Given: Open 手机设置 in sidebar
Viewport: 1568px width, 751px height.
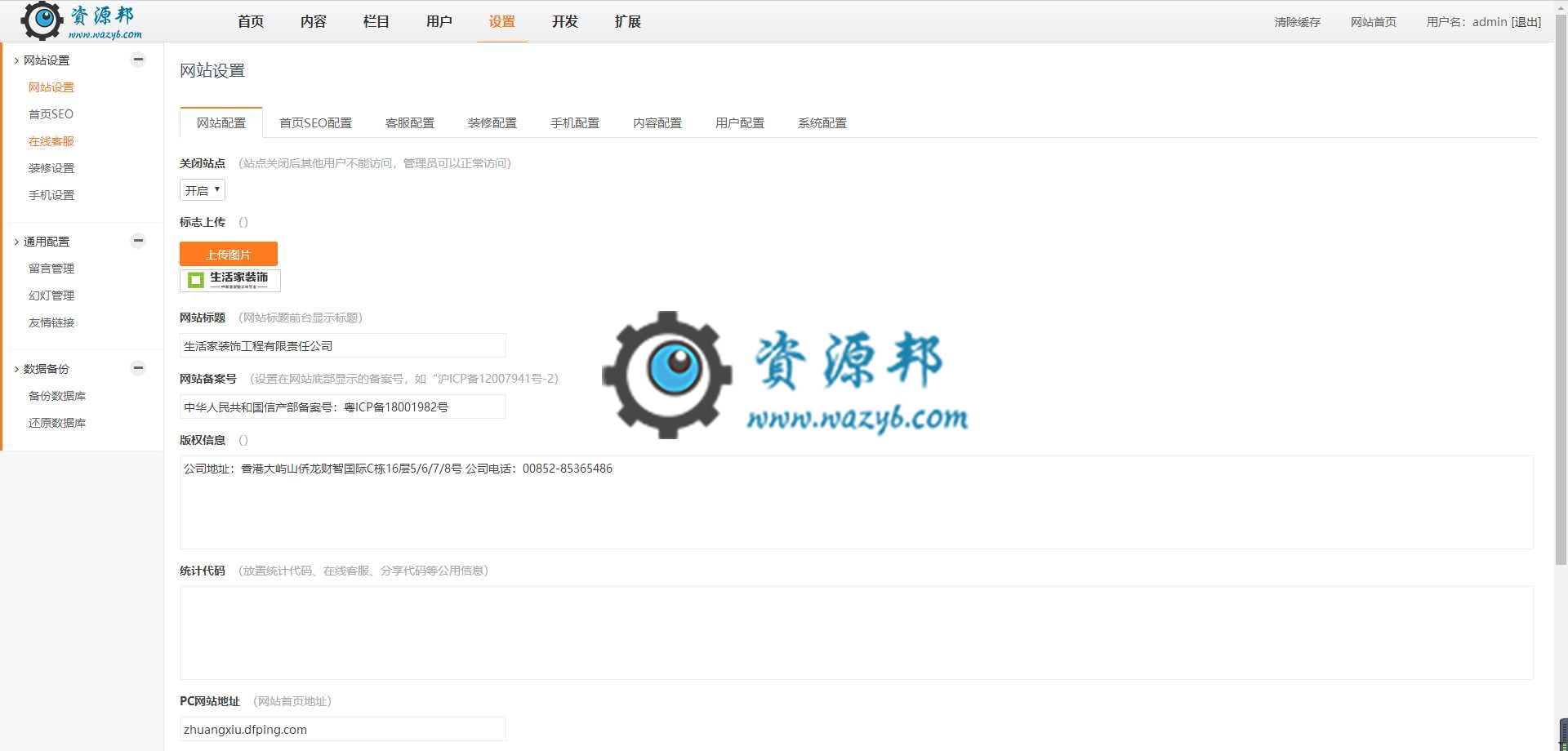Looking at the screenshot, I should (51, 195).
